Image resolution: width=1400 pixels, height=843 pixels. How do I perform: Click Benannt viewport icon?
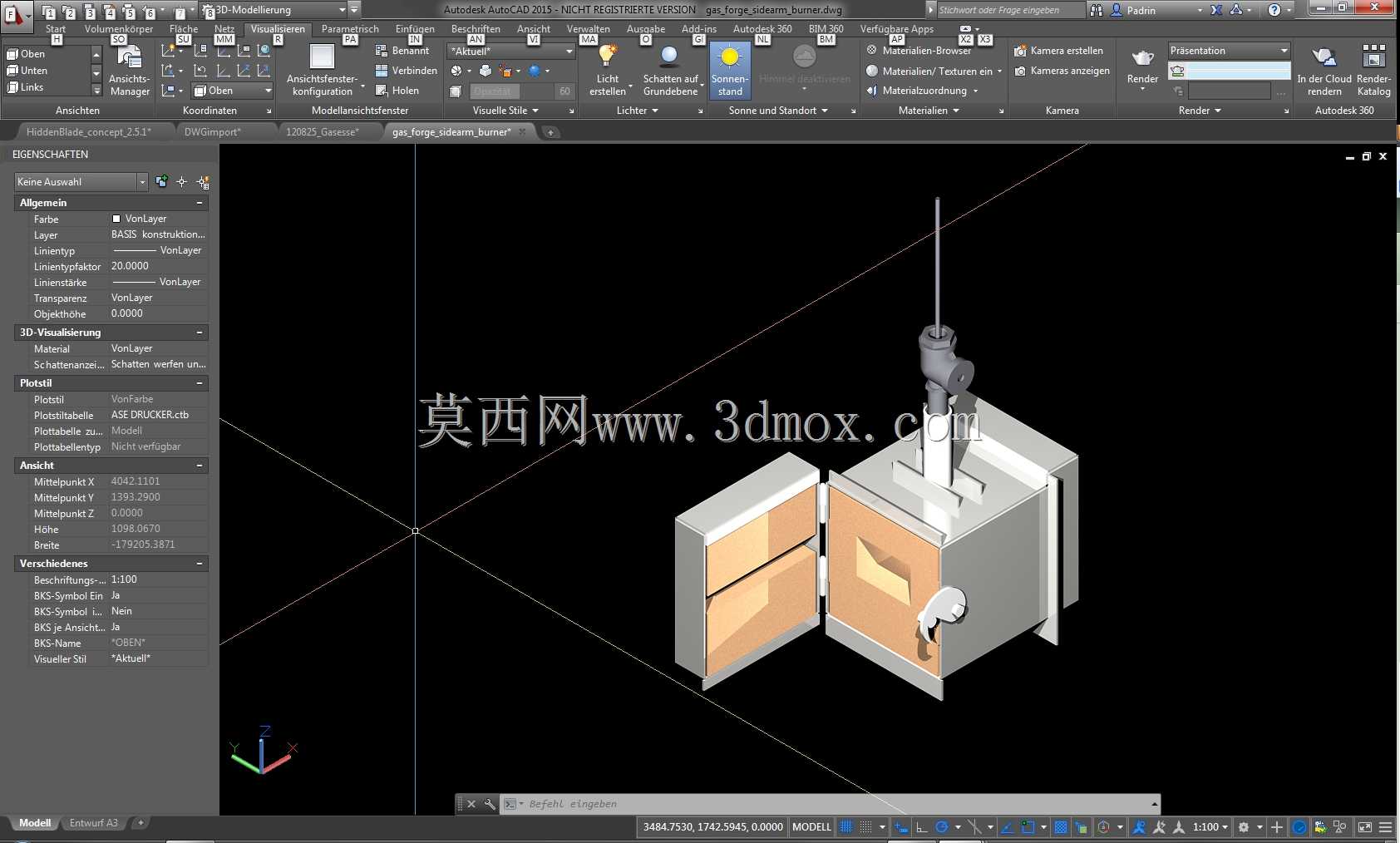click(382, 51)
